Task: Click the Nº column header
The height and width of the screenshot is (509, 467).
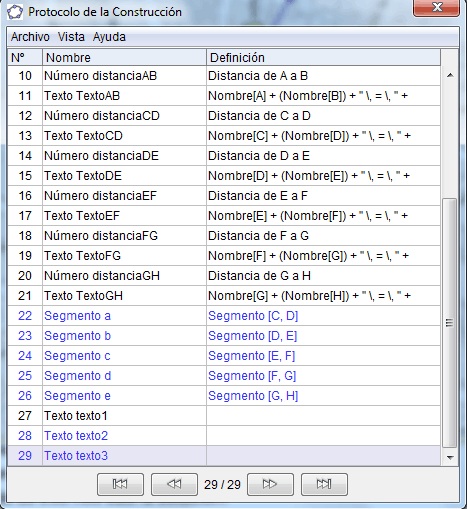Action: click(25, 58)
